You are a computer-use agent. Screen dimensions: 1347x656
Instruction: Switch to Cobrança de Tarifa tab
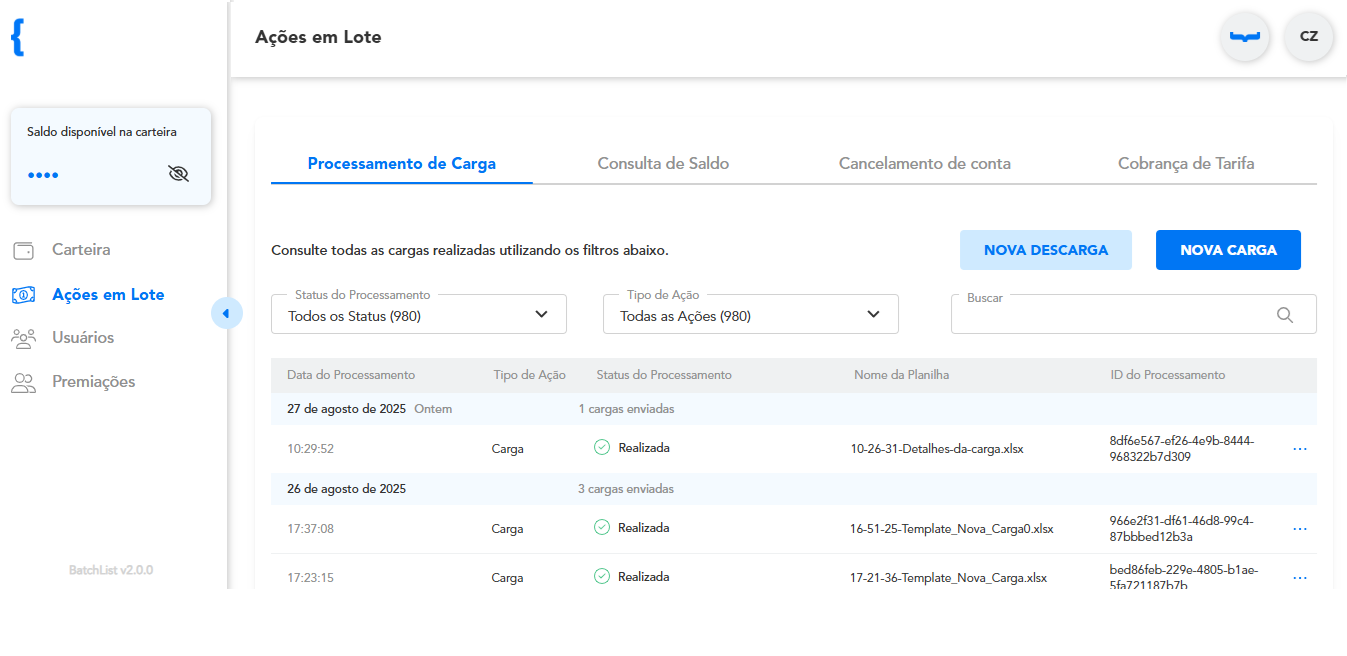click(x=1186, y=164)
